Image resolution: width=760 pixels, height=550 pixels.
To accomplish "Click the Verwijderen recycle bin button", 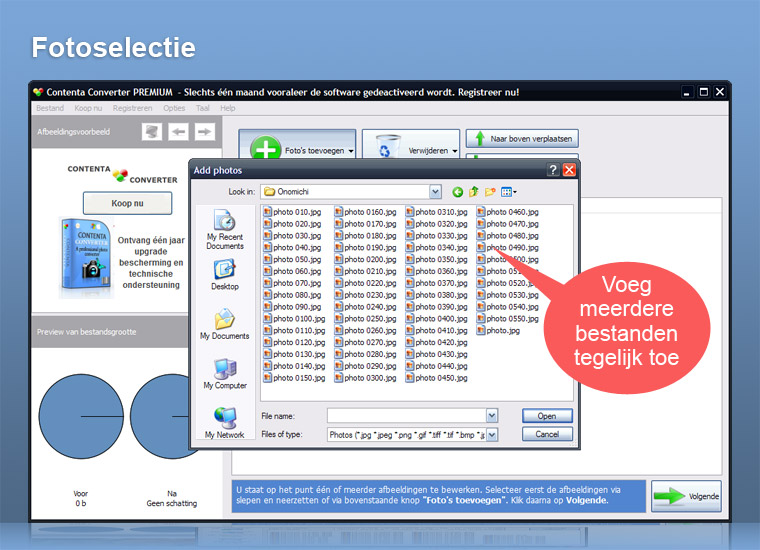I will (411, 144).
